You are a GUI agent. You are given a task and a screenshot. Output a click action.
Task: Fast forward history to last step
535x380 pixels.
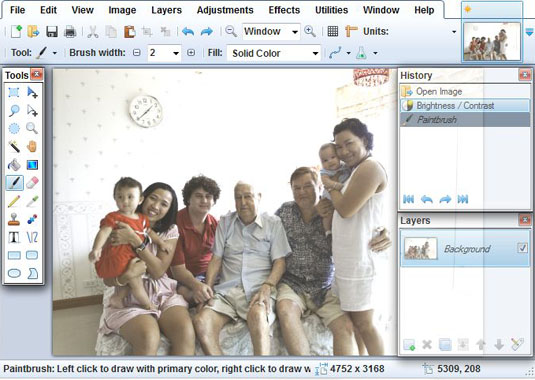[x=463, y=199]
